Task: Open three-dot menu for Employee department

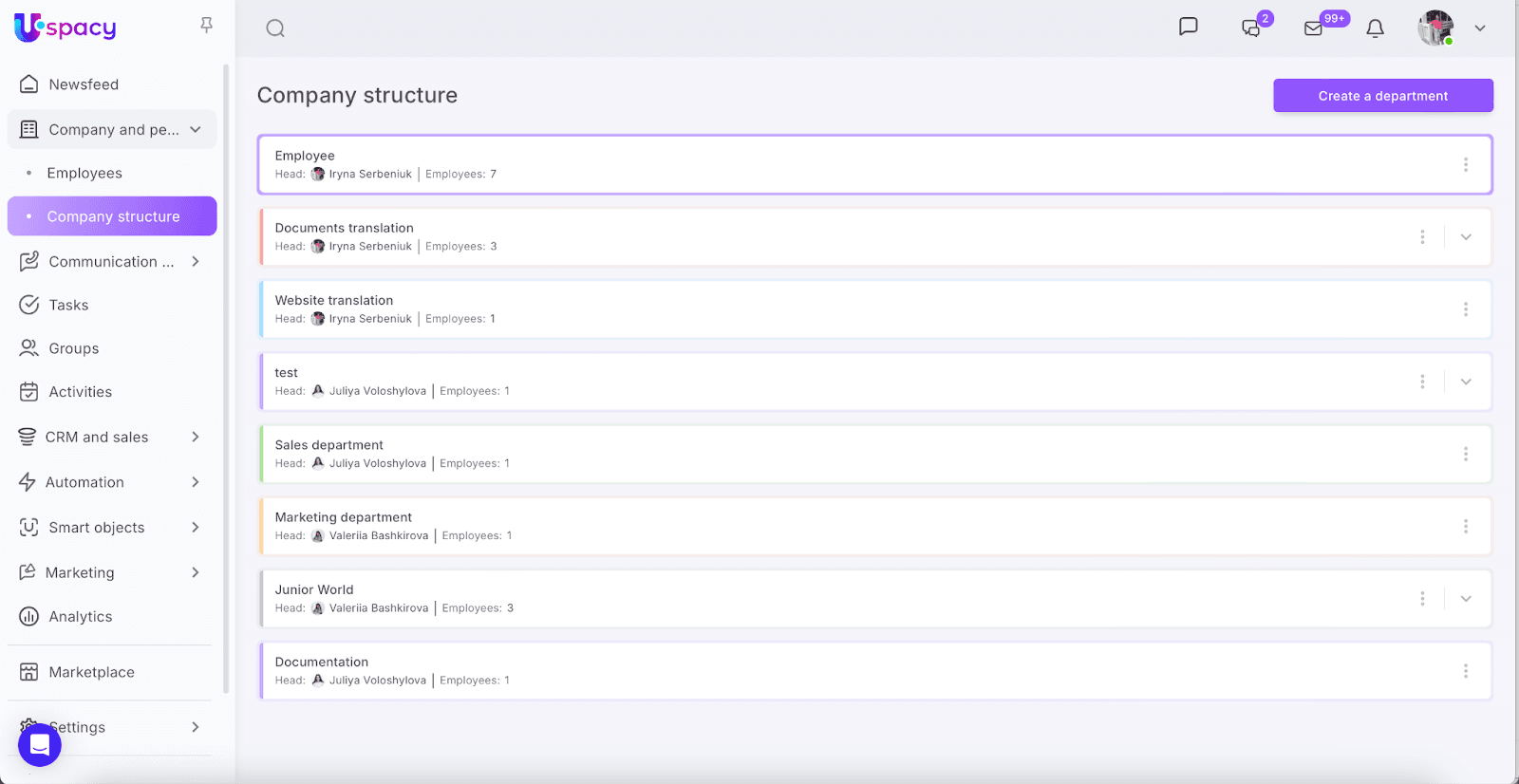Action: [x=1465, y=165]
